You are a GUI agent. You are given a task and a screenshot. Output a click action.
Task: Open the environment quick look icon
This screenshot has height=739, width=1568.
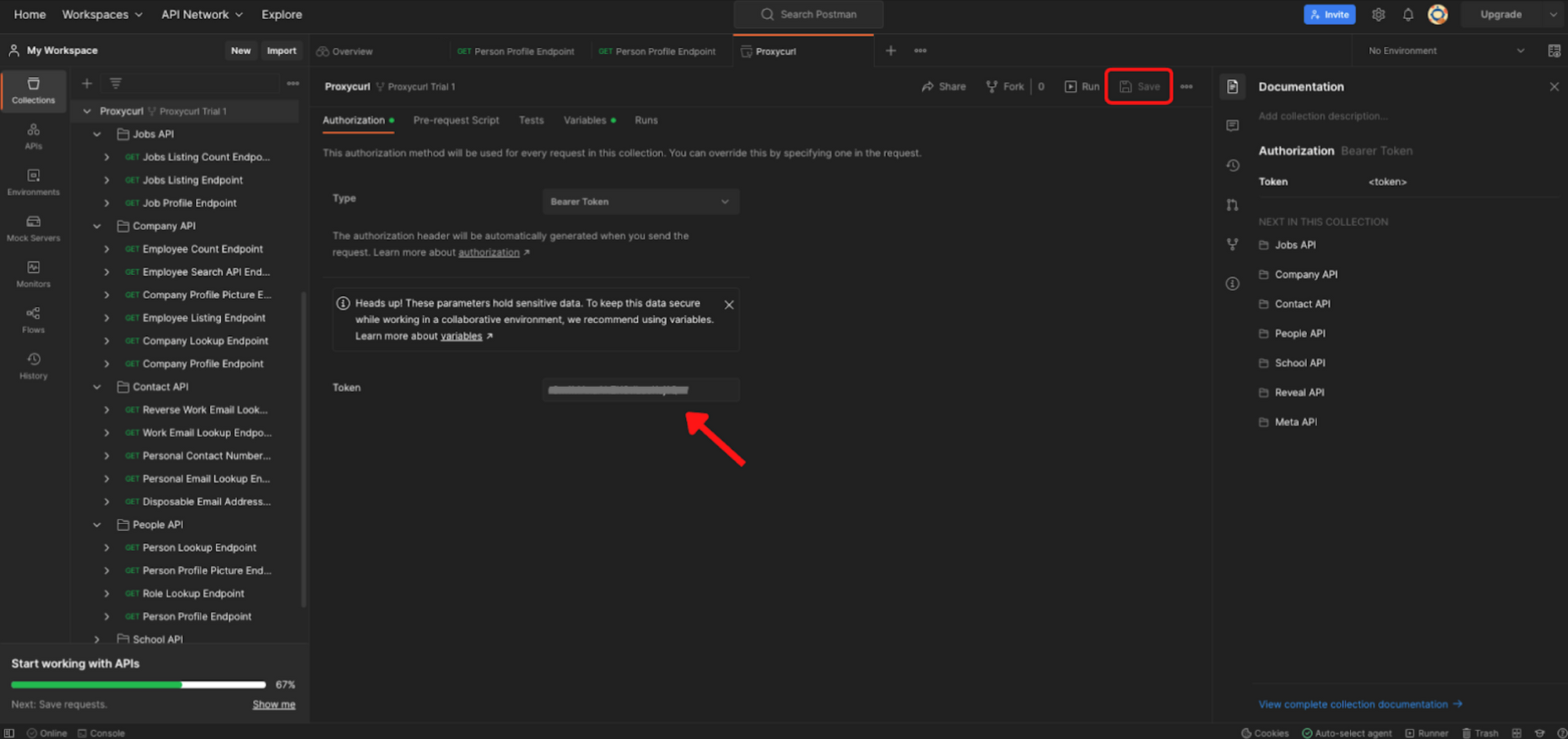coord(1554,51)
